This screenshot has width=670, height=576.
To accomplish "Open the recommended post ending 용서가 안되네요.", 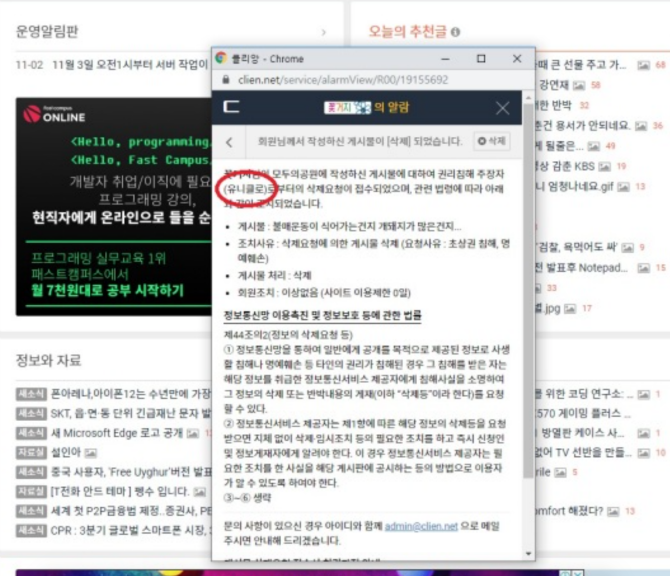I will [x=583, y=125].
